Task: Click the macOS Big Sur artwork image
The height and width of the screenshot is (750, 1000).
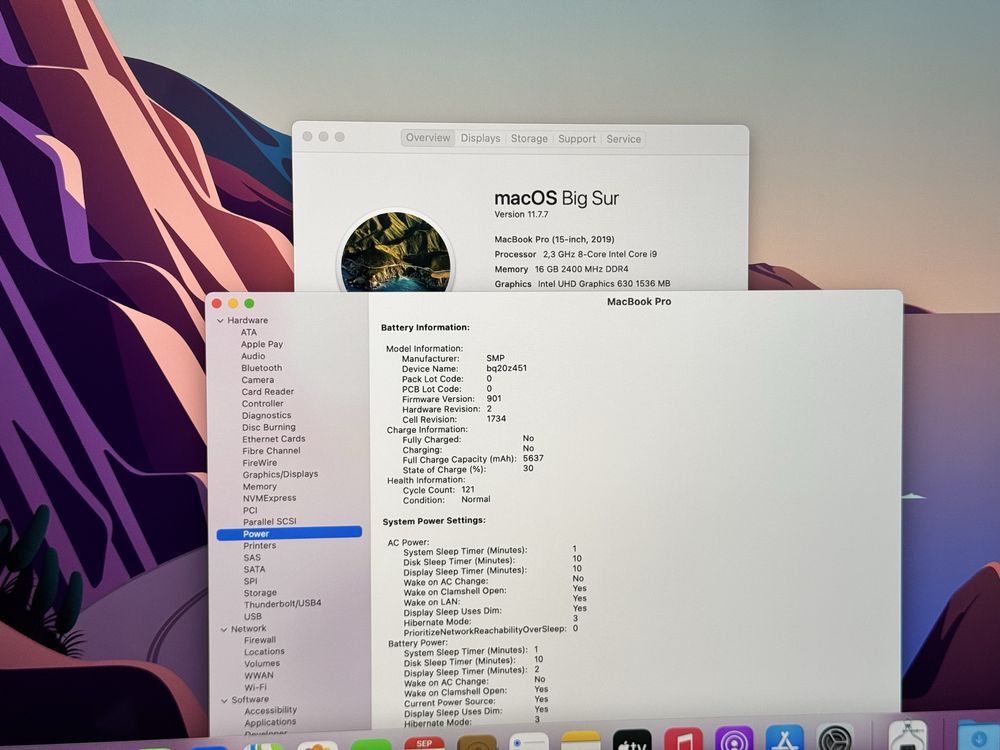Action: point(396,253)
